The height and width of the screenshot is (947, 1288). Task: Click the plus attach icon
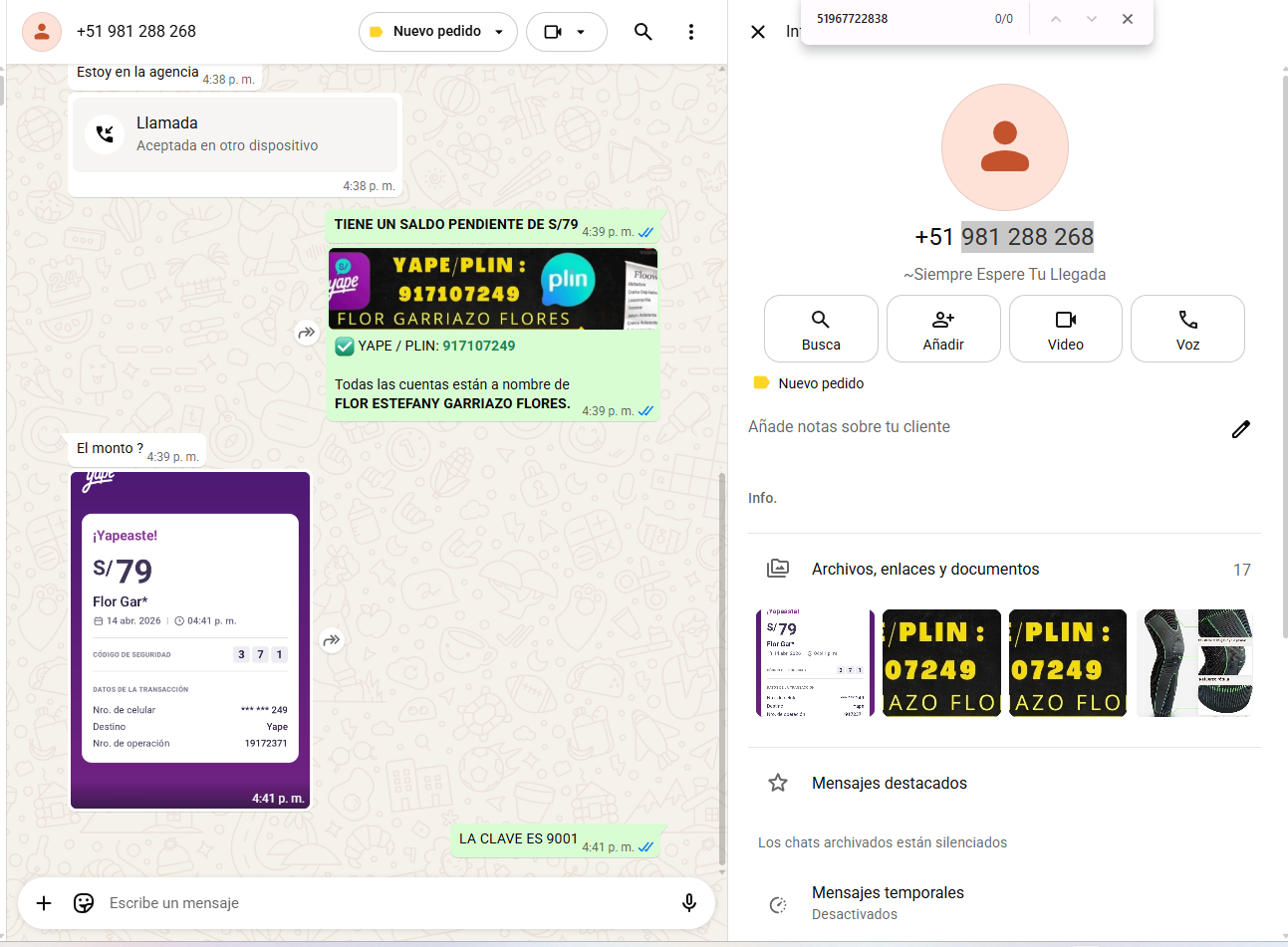coord(44,903)
